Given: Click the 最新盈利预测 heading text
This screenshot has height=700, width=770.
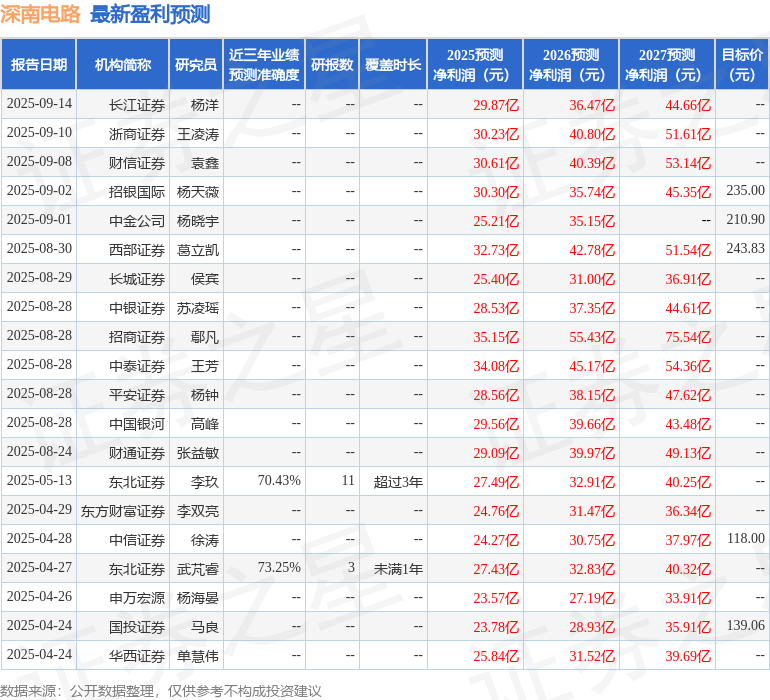Looking at the screenshot, I should click(x=150, y=15).
